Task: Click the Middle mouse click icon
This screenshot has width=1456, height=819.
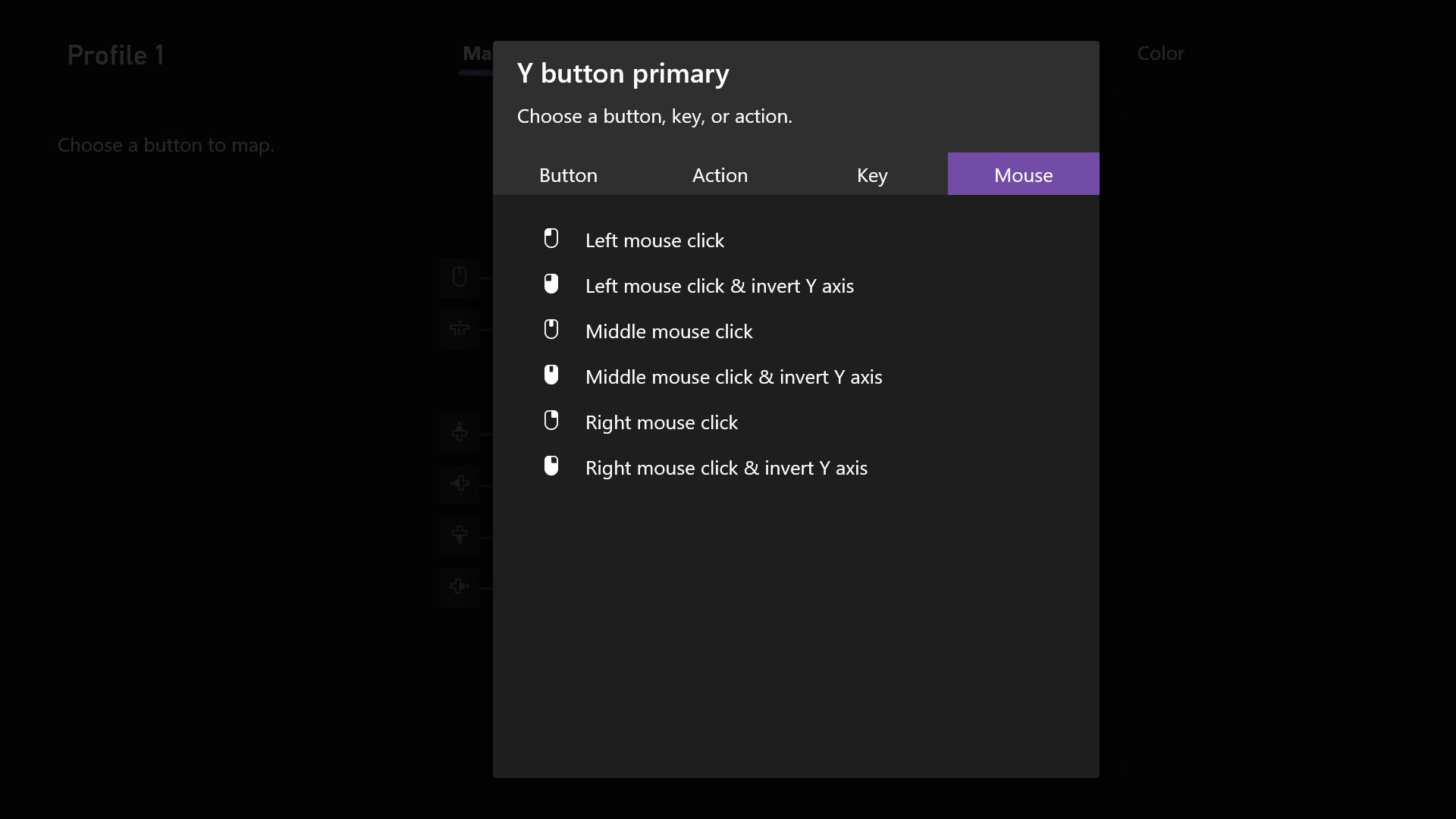Action: 551,330
